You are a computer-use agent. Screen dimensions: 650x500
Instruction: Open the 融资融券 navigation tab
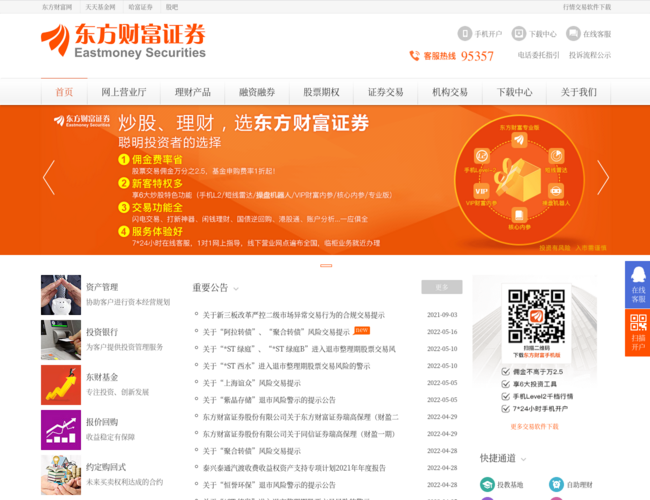257,92
